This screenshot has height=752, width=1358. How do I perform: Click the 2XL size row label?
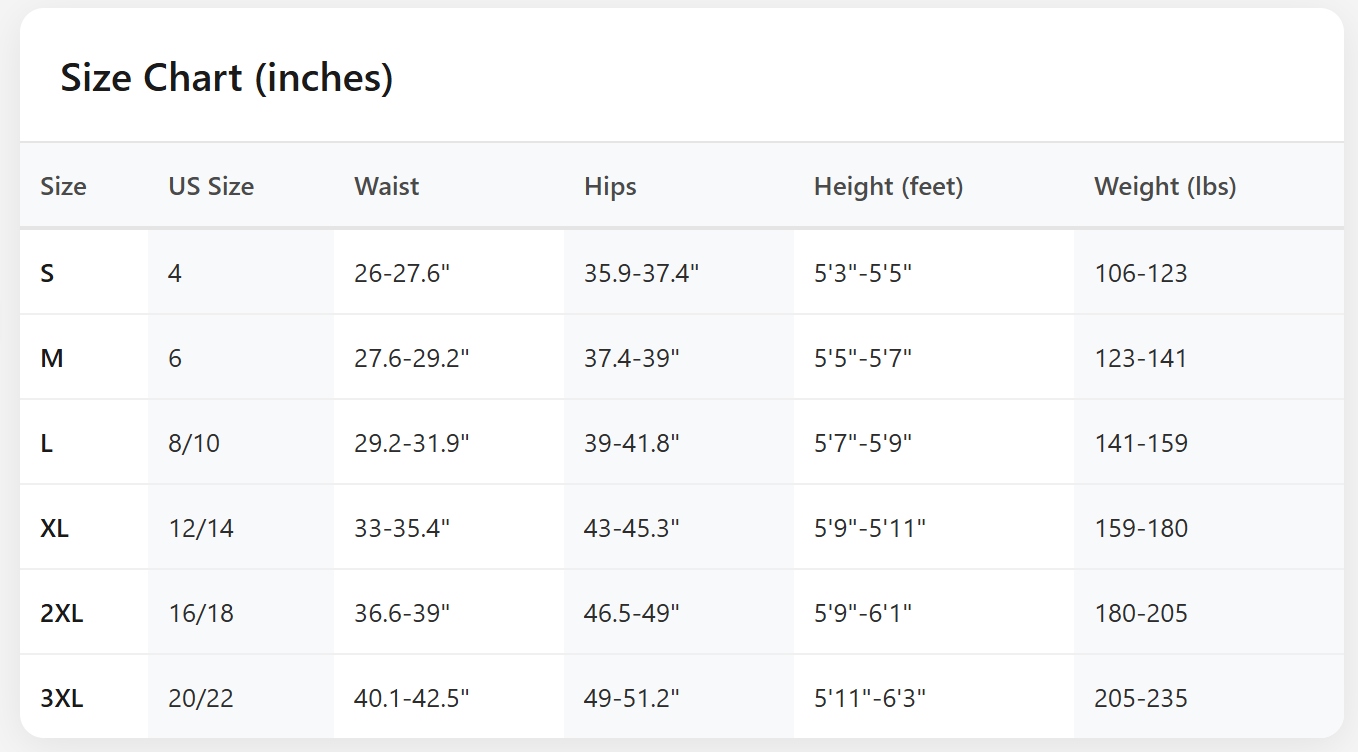62,613
